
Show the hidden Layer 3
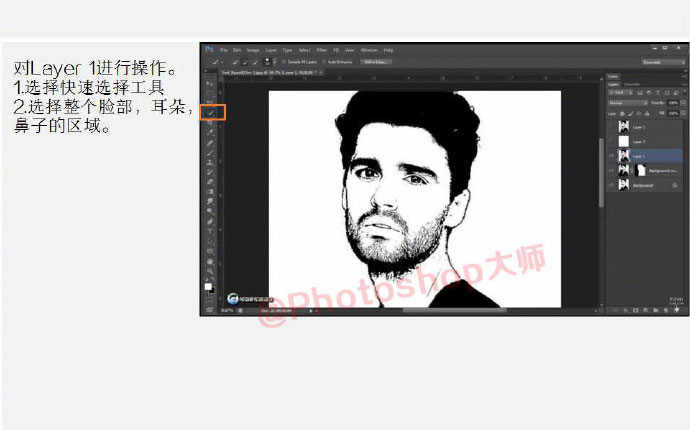point(611,141)
